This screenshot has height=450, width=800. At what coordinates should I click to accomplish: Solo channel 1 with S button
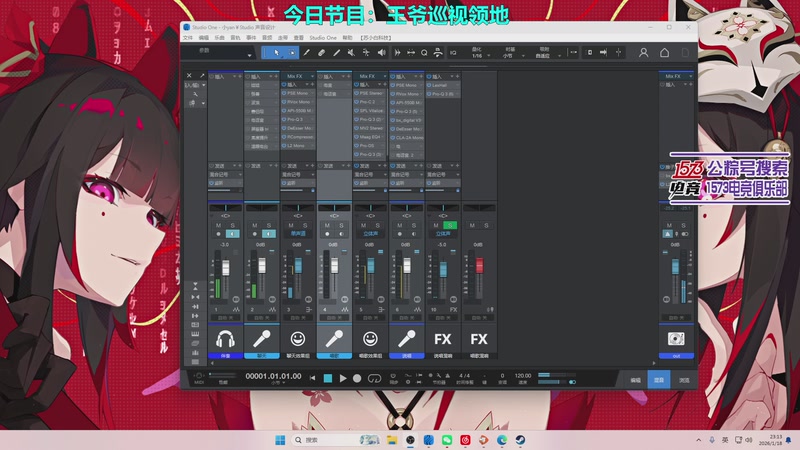(233, 225)
